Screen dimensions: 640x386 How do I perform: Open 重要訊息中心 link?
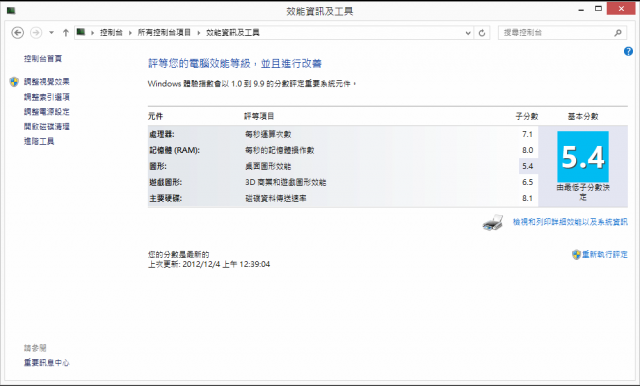pos(47,362)
